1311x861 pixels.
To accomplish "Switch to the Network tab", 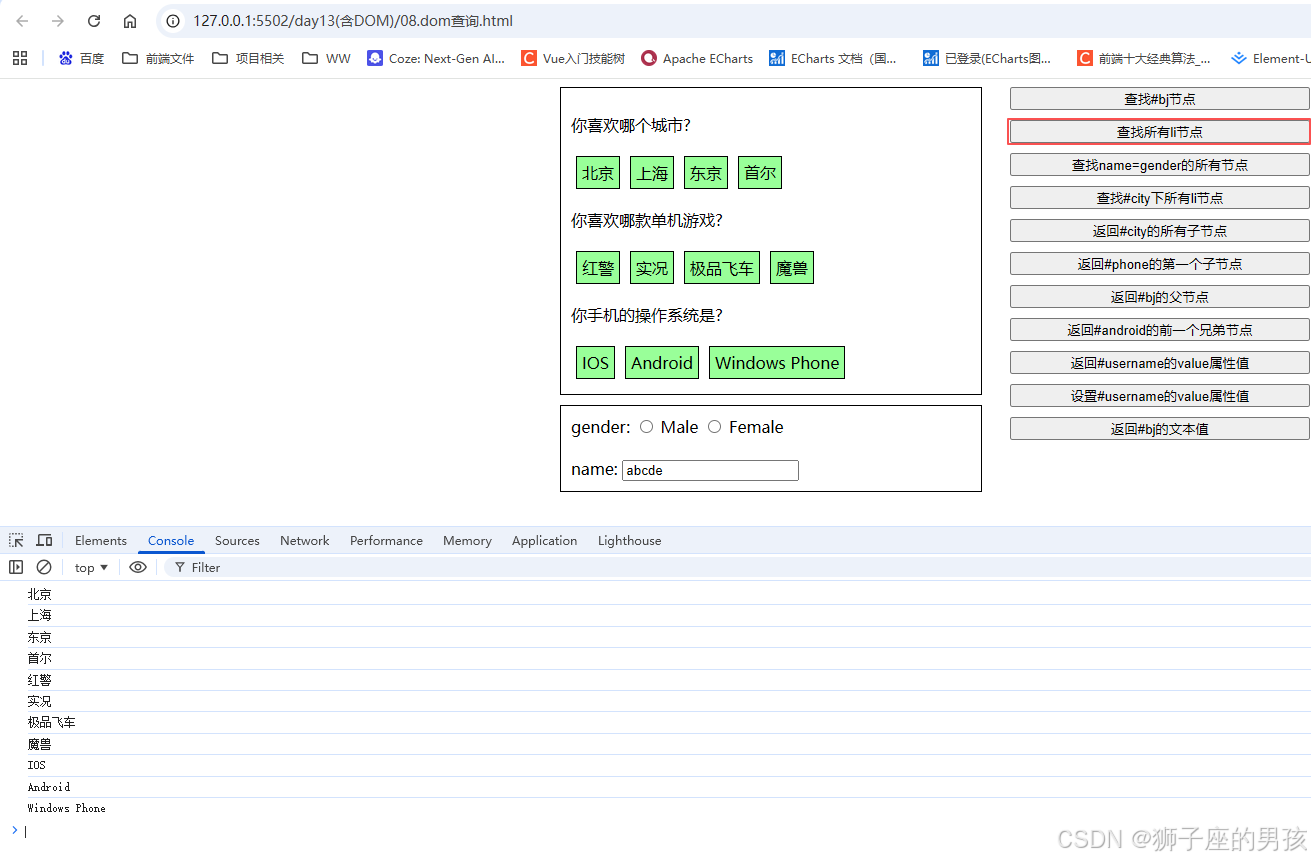I will coord(305,540).
